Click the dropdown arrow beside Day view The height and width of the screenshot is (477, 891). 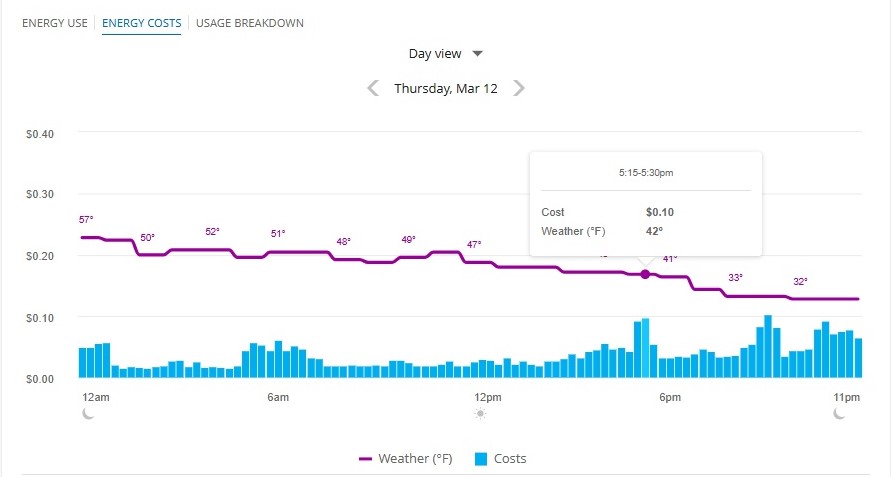click(478, 54)
